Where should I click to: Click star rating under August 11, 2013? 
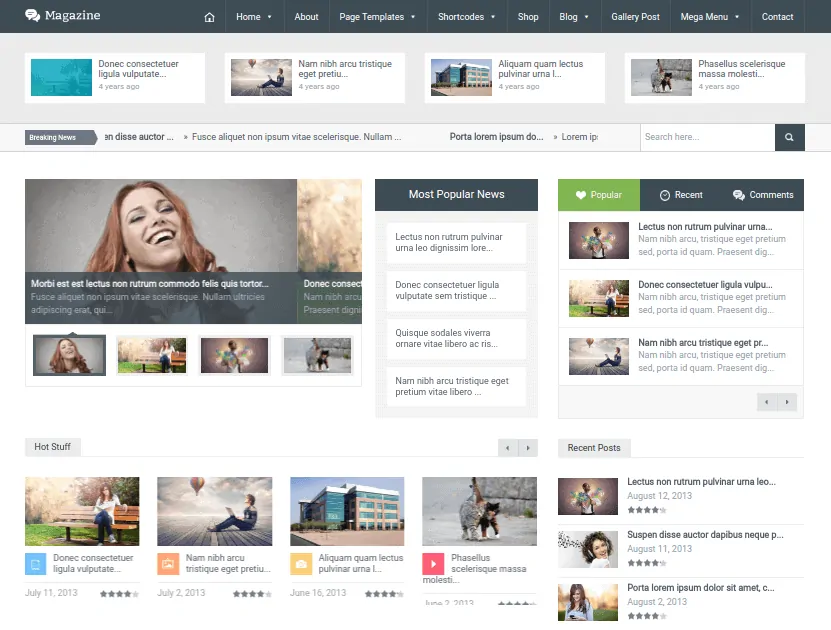(x=647, y=563)
